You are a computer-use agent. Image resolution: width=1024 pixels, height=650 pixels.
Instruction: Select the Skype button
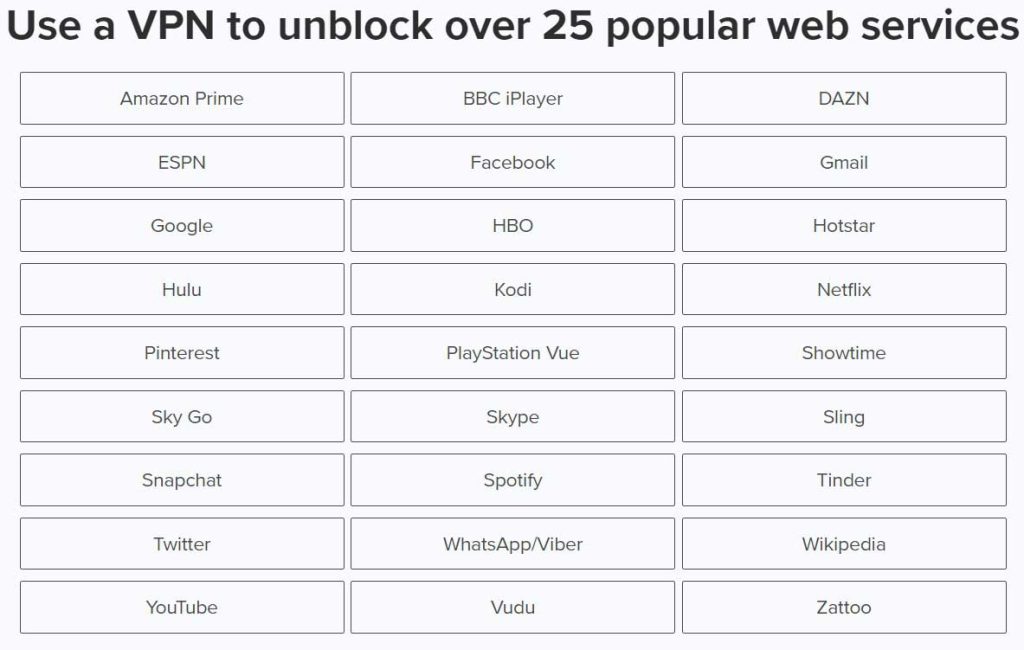coord(512,417)
